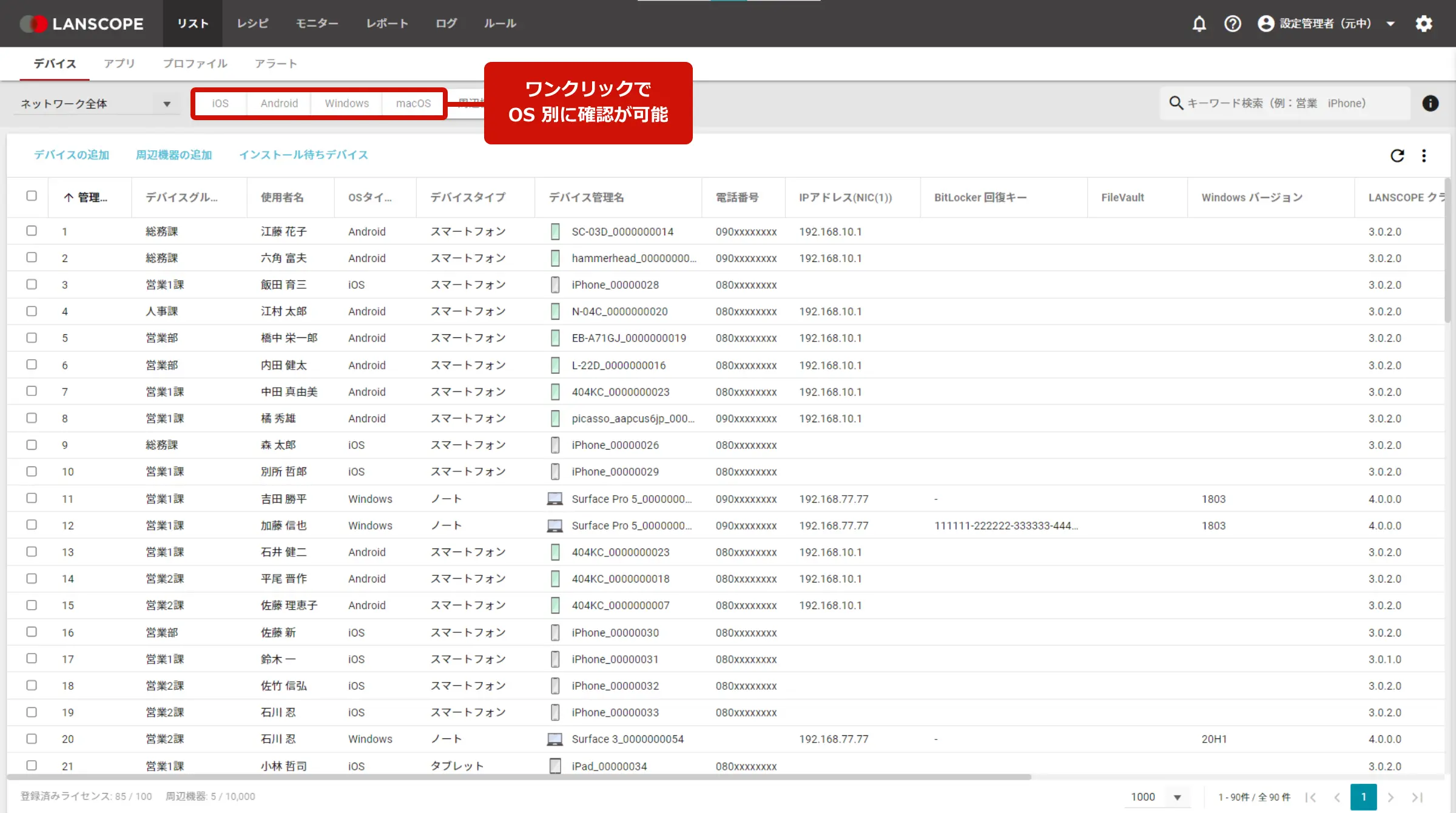The image size is (1456, 813).
Task: Expand the 設定管理者 account menu arrow
Action: click(1390, 24)
